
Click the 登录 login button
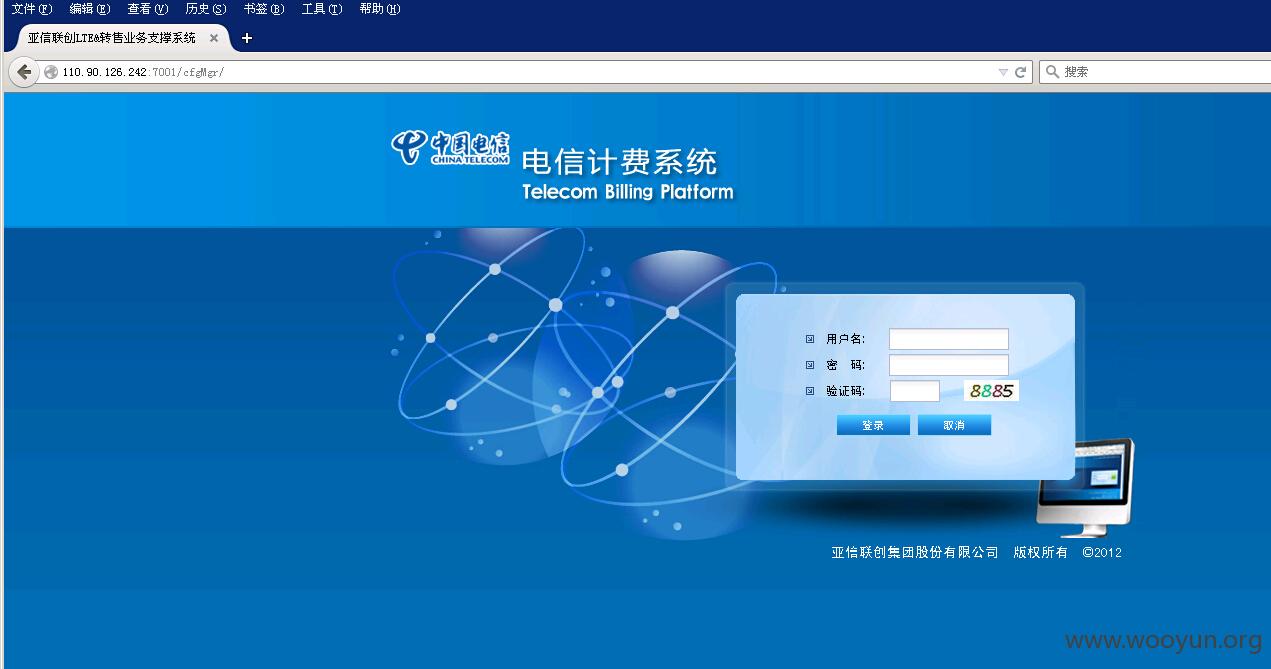click(873, 425)
